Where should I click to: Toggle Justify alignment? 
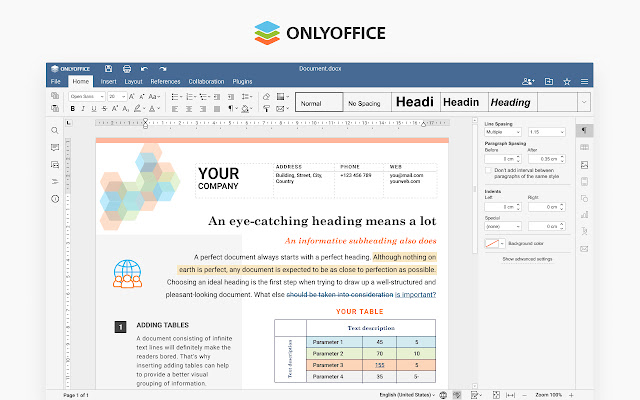click(x=217, y=109)
